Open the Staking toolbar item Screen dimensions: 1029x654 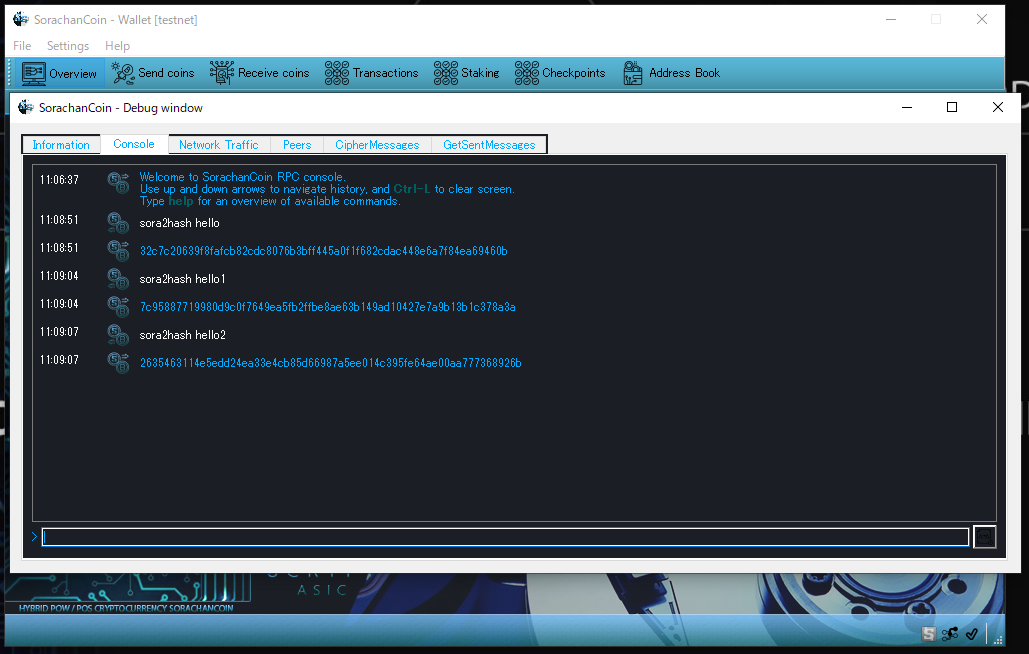click(466, 73)
